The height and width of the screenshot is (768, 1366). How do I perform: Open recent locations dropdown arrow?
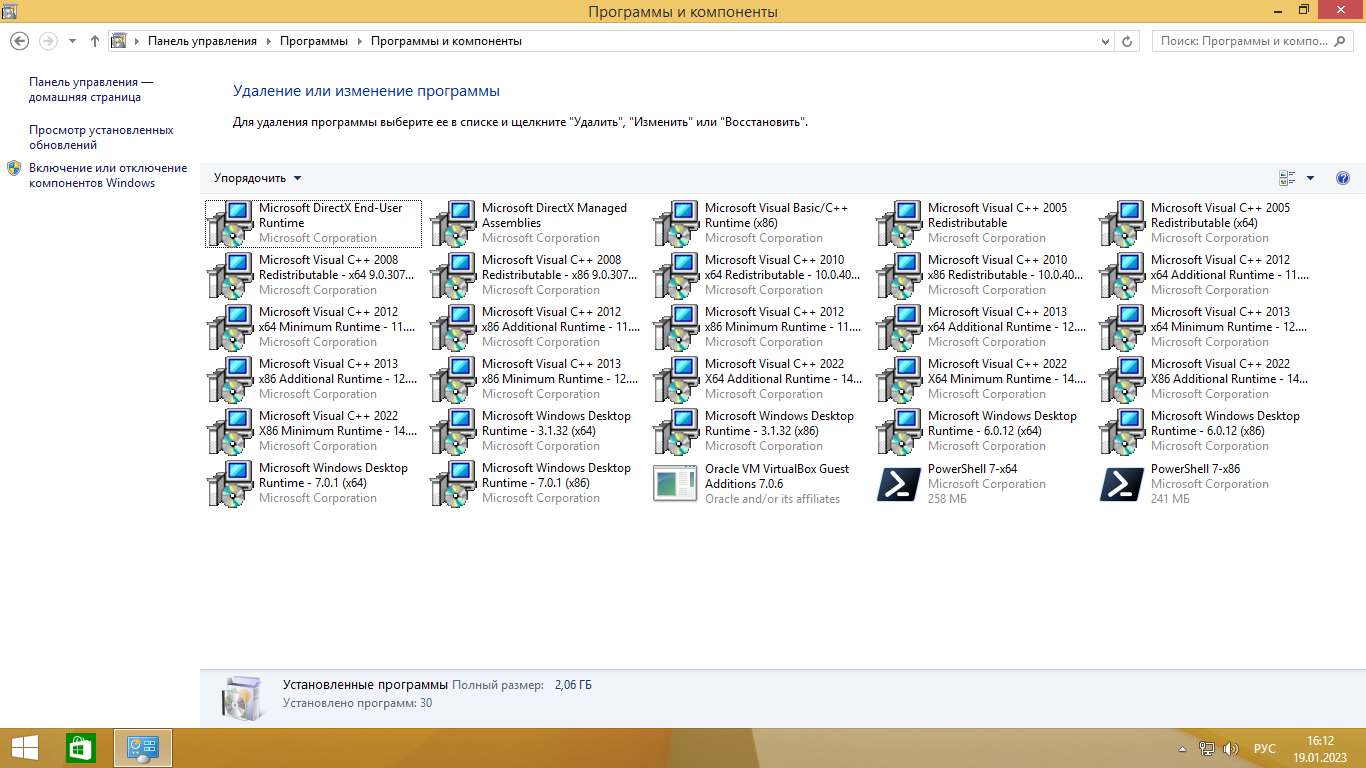[x=72, y=41]
